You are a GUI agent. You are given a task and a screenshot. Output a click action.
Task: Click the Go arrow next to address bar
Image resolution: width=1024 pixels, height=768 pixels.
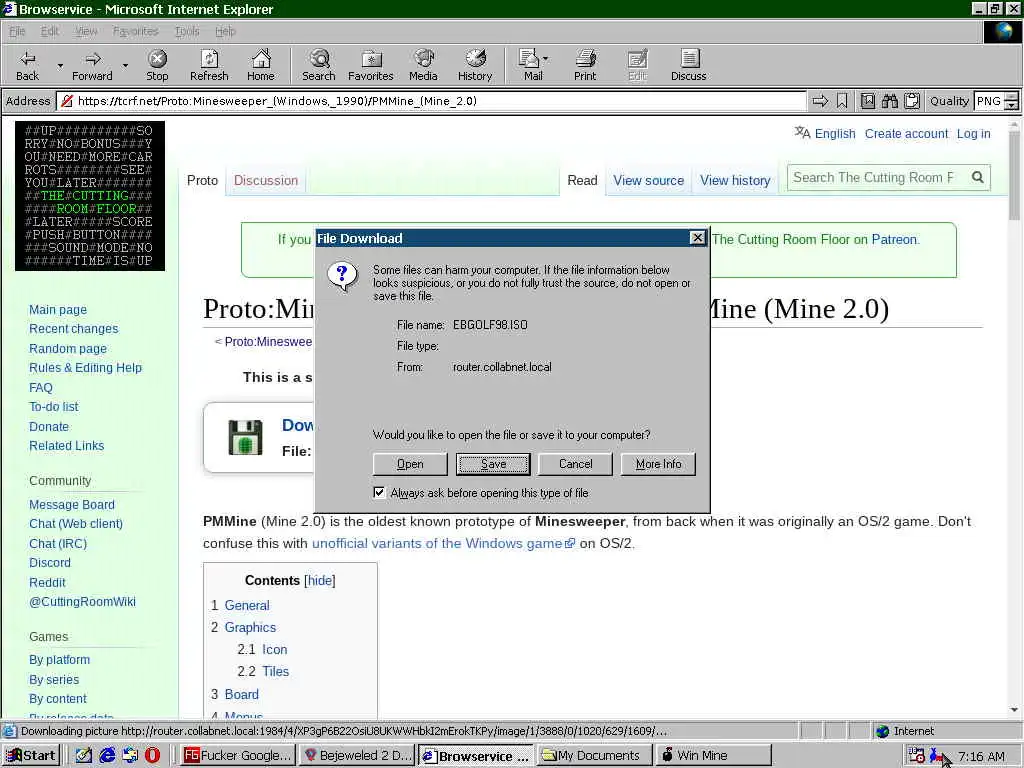820,101
